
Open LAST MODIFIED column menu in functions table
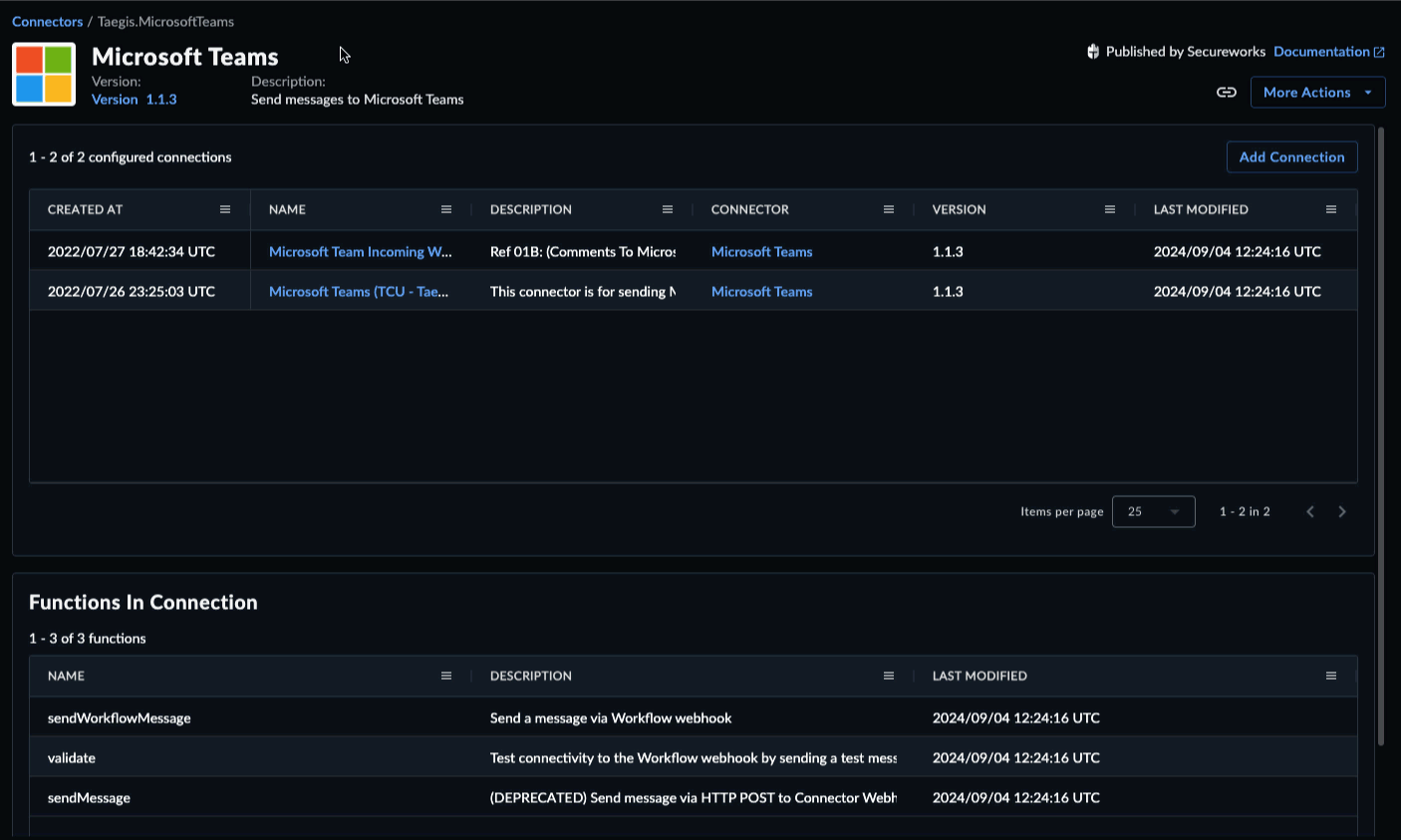(x=1331, y=676)
